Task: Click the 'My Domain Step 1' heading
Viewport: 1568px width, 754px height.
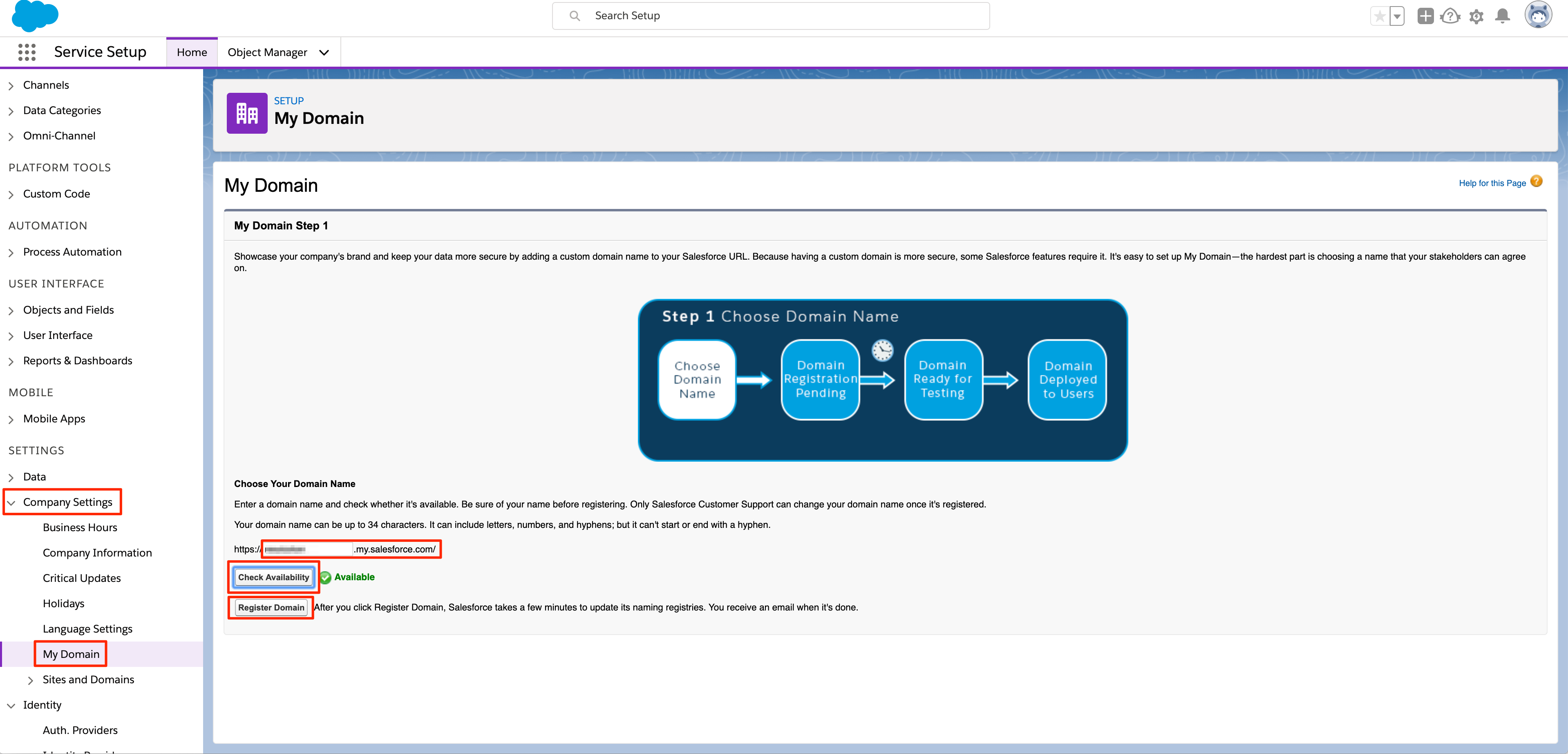Action: click(281, 226)
